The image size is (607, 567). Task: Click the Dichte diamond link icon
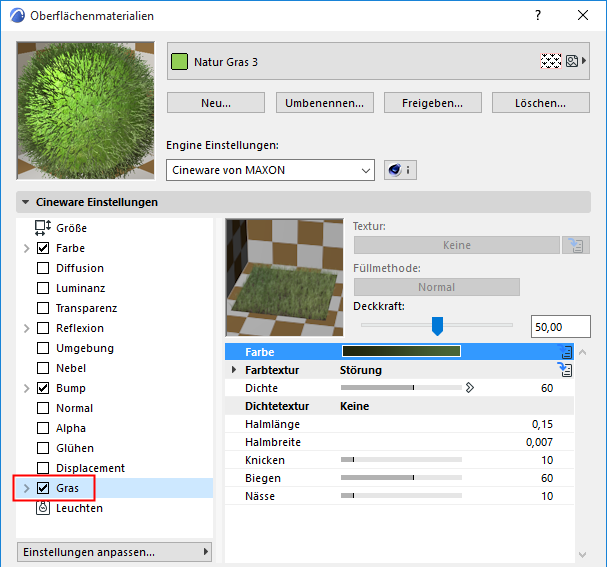(x=470, y=387)
